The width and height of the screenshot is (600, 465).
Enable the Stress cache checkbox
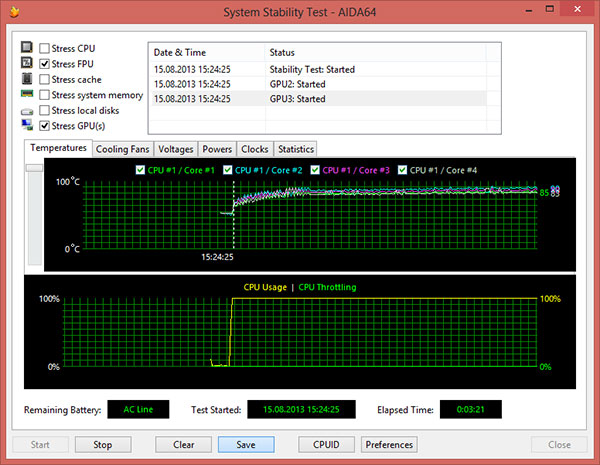[x=44, y=79]
